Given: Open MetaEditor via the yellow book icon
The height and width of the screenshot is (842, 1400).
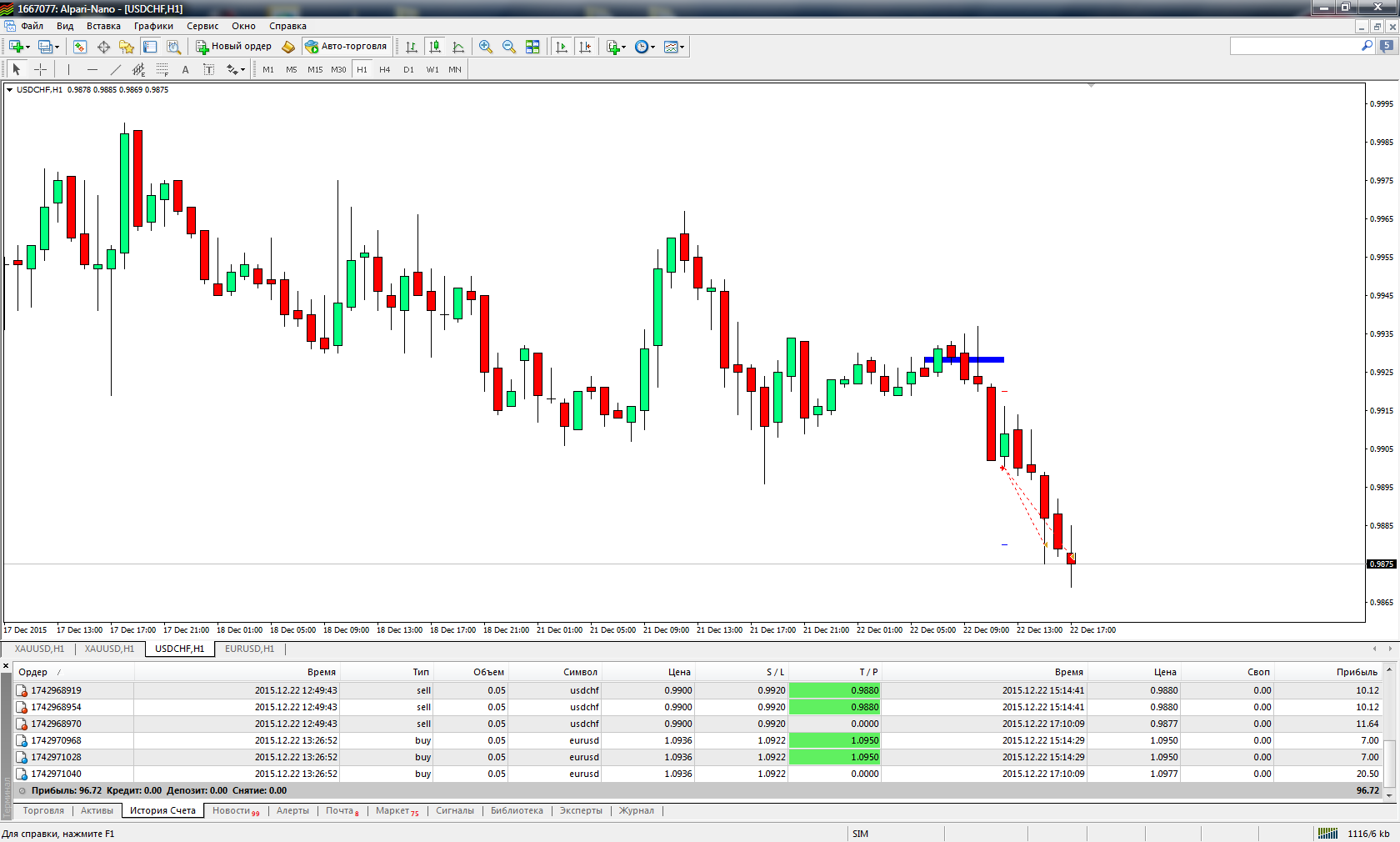Looking at the screenshot, I should click(288, 47).
